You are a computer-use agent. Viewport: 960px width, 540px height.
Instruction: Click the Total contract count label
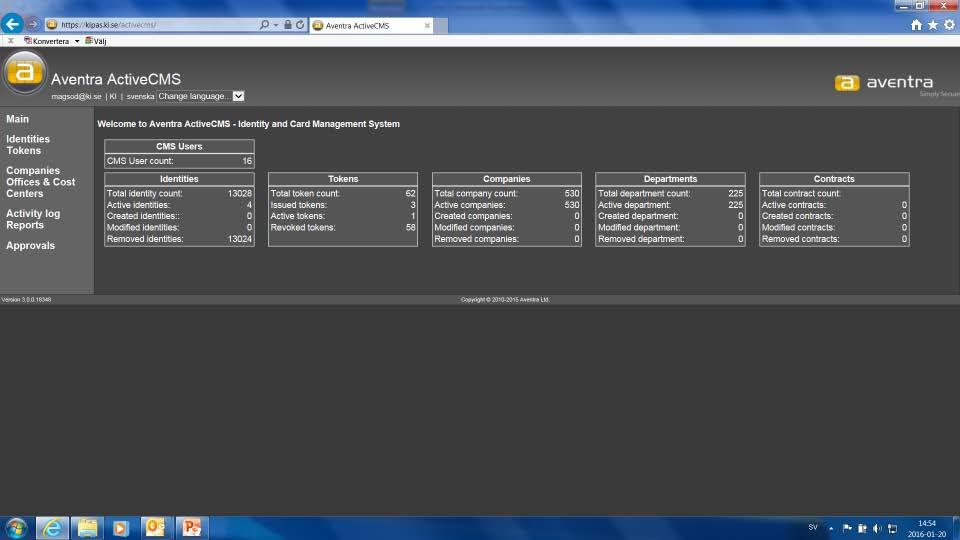(801, 193)
